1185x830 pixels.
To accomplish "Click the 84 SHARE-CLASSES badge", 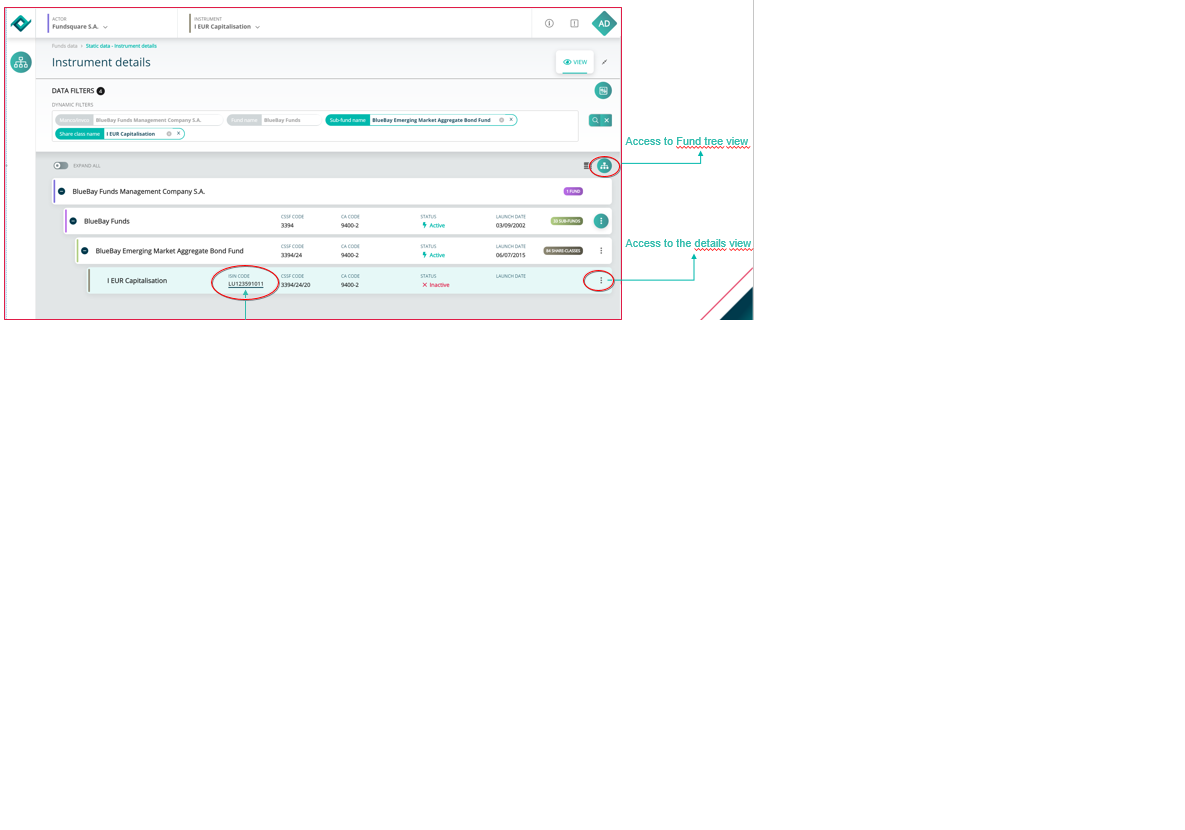I will (x=563, y=251).
